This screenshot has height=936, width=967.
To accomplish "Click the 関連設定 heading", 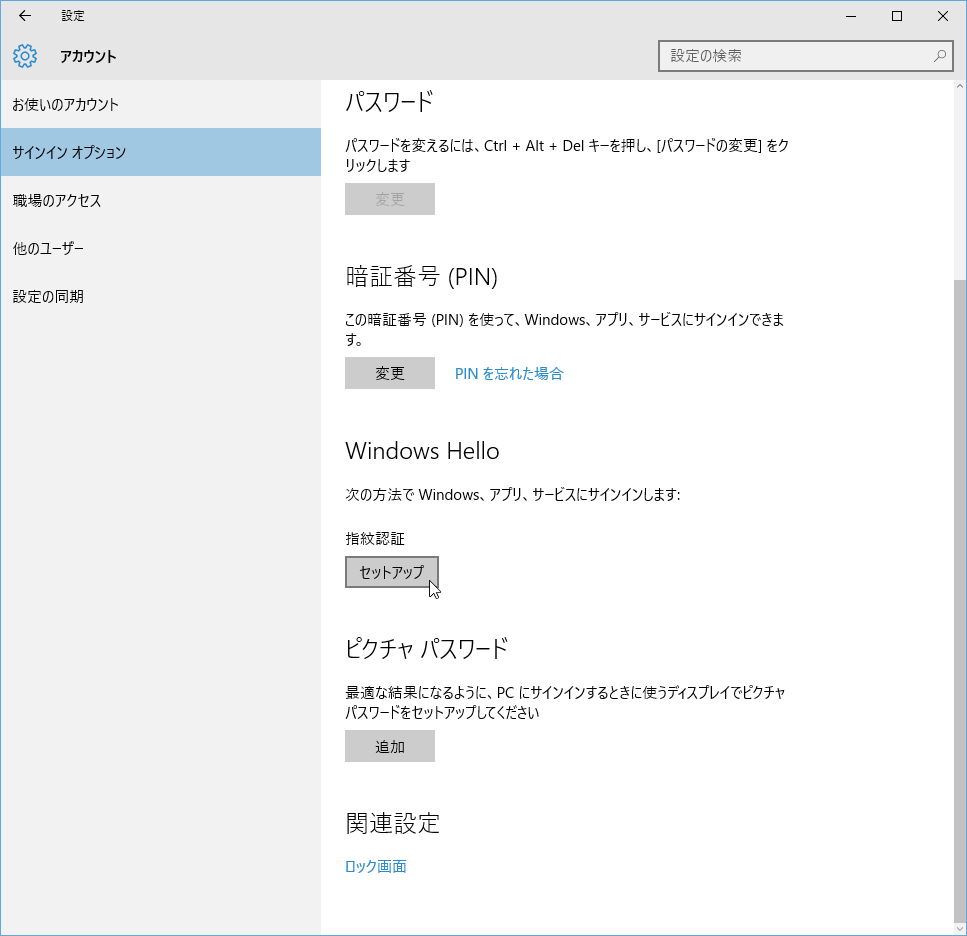I will point(392,823).
